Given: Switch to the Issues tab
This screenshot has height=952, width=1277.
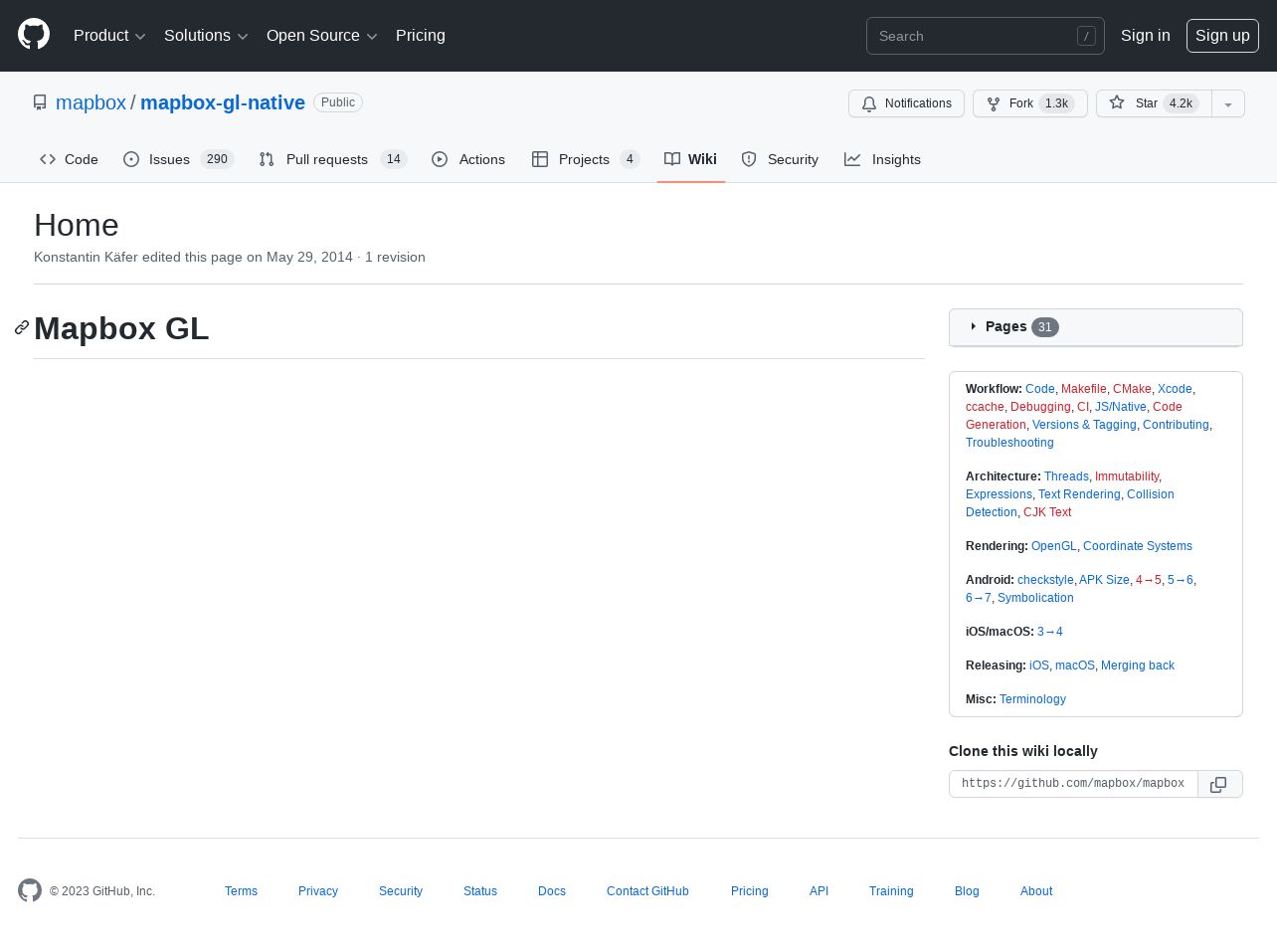Looking at the screenshot, I should (x=178, y=159).
